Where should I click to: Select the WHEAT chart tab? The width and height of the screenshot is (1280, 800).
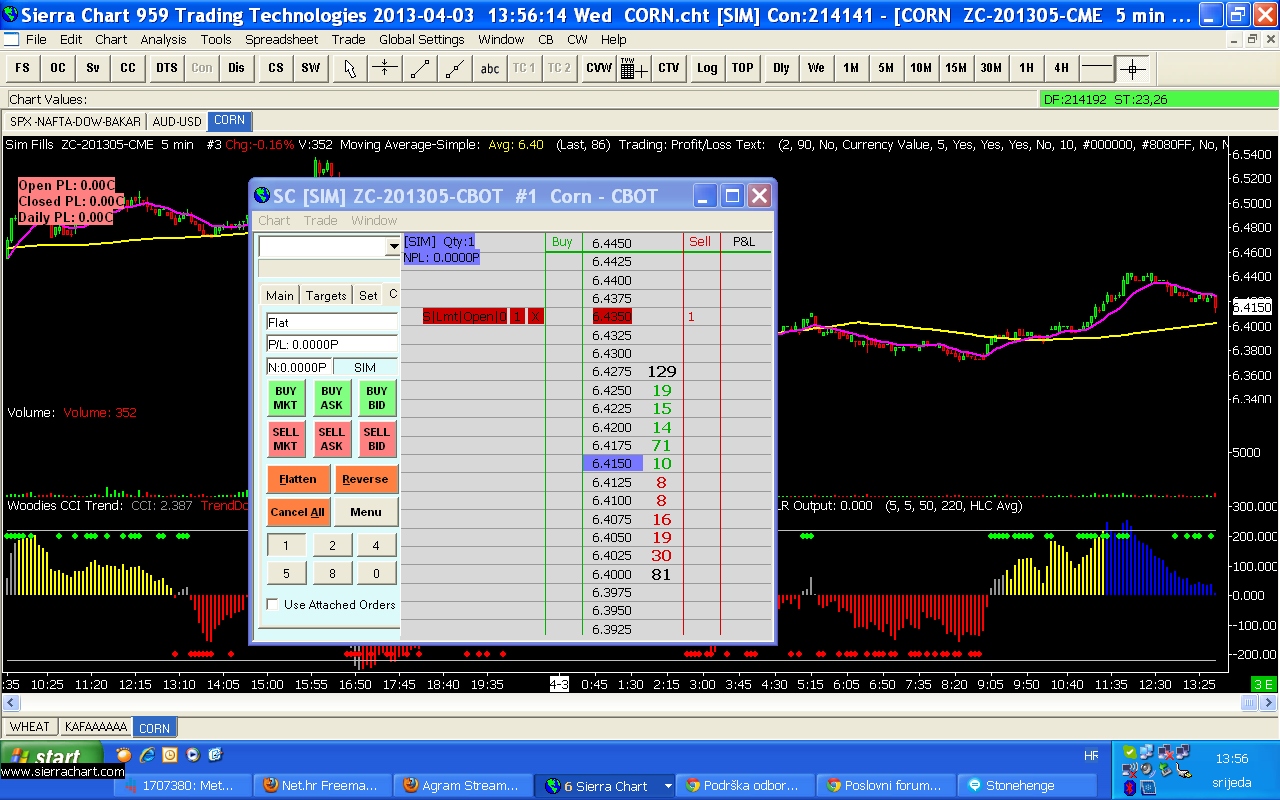coord(29,727)
